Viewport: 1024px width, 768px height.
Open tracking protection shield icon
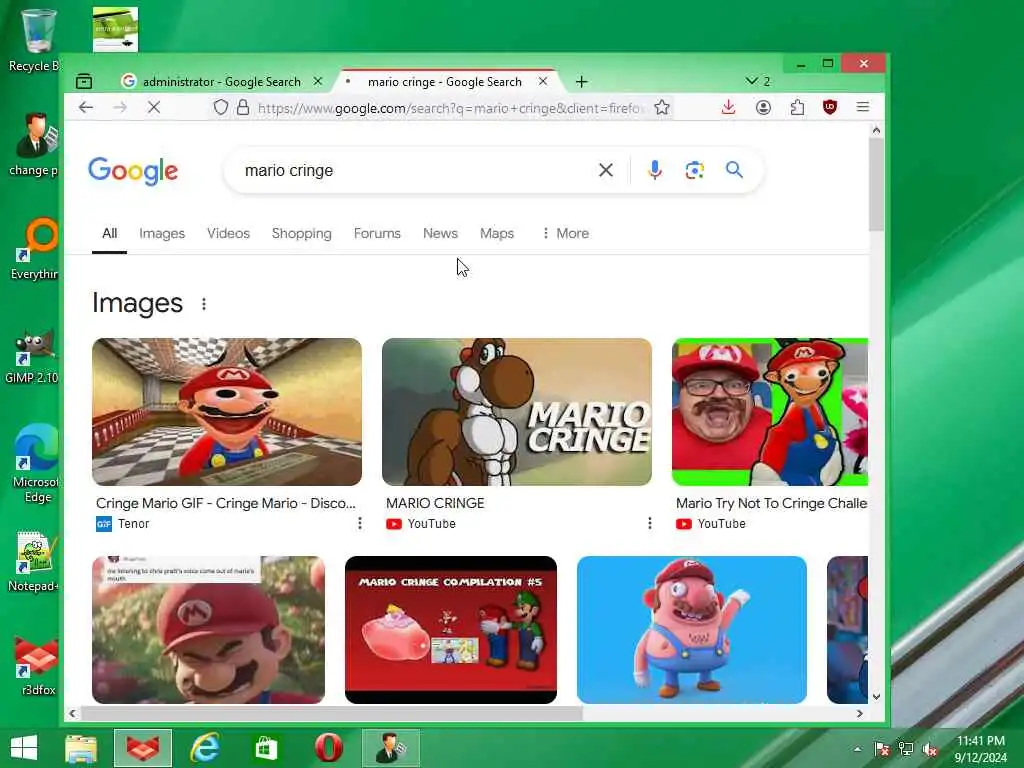[x=221, y=107]
